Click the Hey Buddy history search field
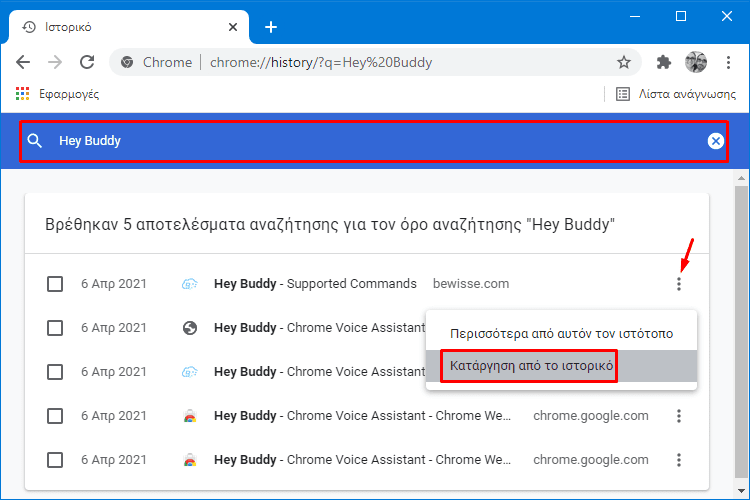Image resolution: width=750 pixels, height=500 pixels. click(373, 141)
